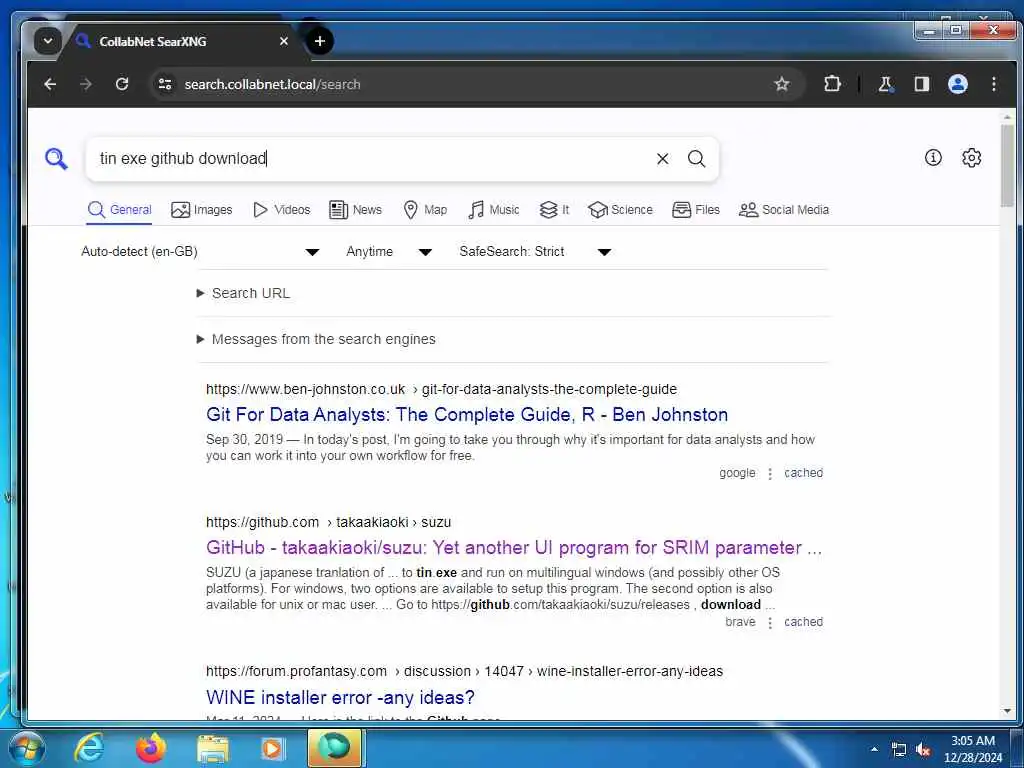Open cached link for brave result
The width and height of the screenshot is (1024, 768).
click(803, 622)
